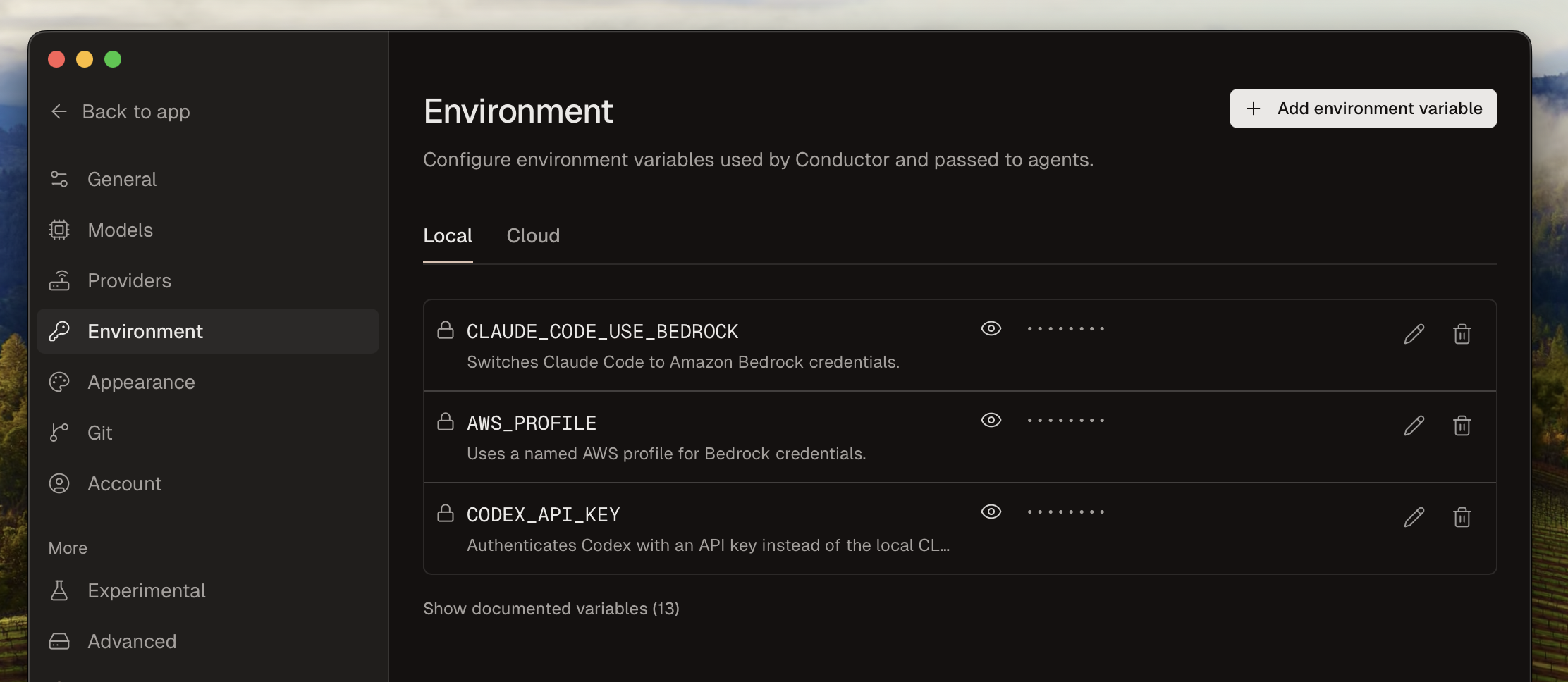The height and width of the screenshot is (682, 1568).
Task: Edit CODEX_API_KEY with pencil icon
Action: (x=1414, y=517)
